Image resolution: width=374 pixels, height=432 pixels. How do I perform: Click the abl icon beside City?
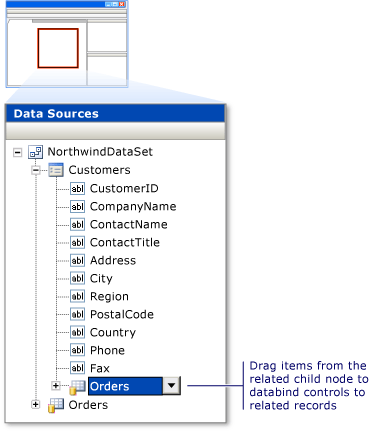(x=77, y=279)
